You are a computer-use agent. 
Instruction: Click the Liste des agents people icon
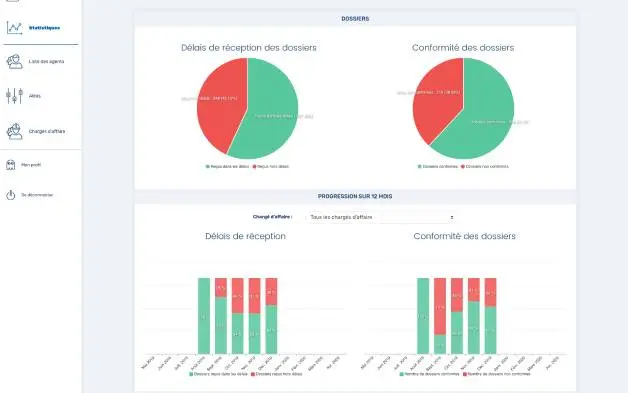pos(14,62)
